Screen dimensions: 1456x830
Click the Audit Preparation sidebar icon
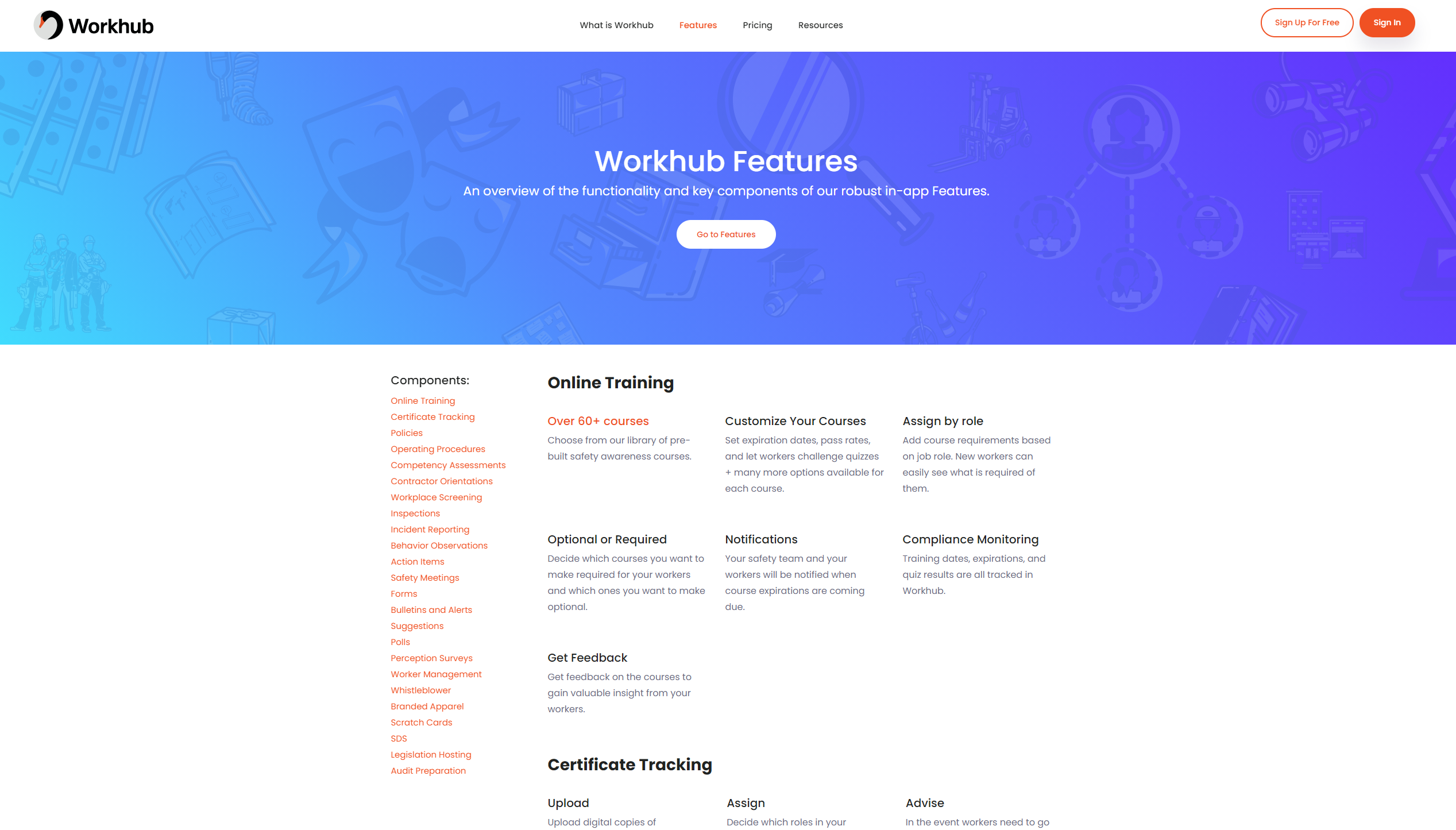[428, 771]
